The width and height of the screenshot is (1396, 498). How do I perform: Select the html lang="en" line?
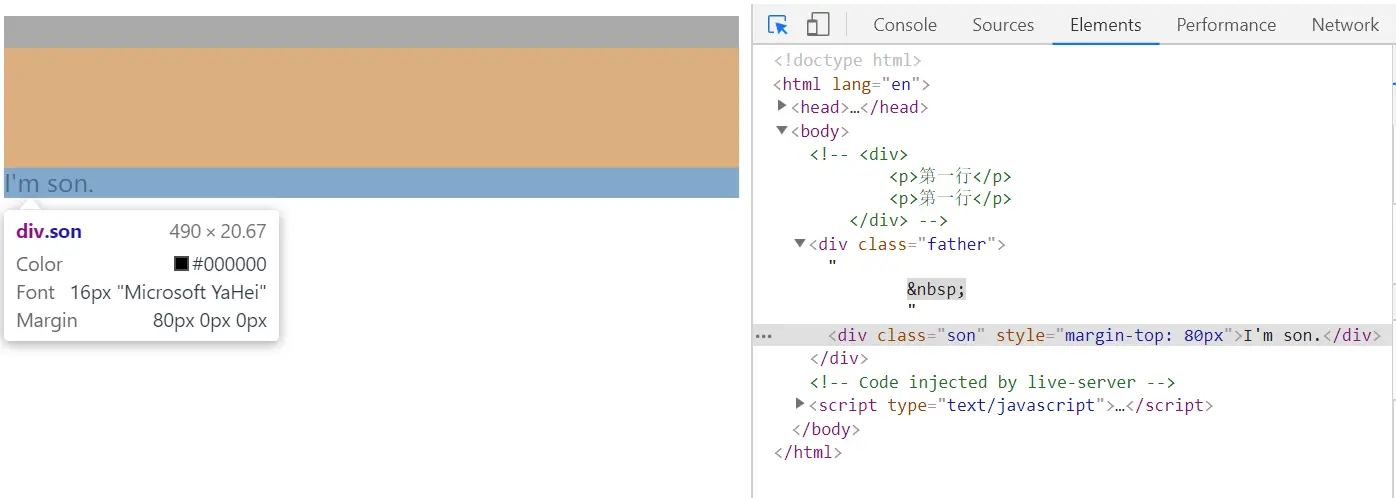(x=851, y=85)
